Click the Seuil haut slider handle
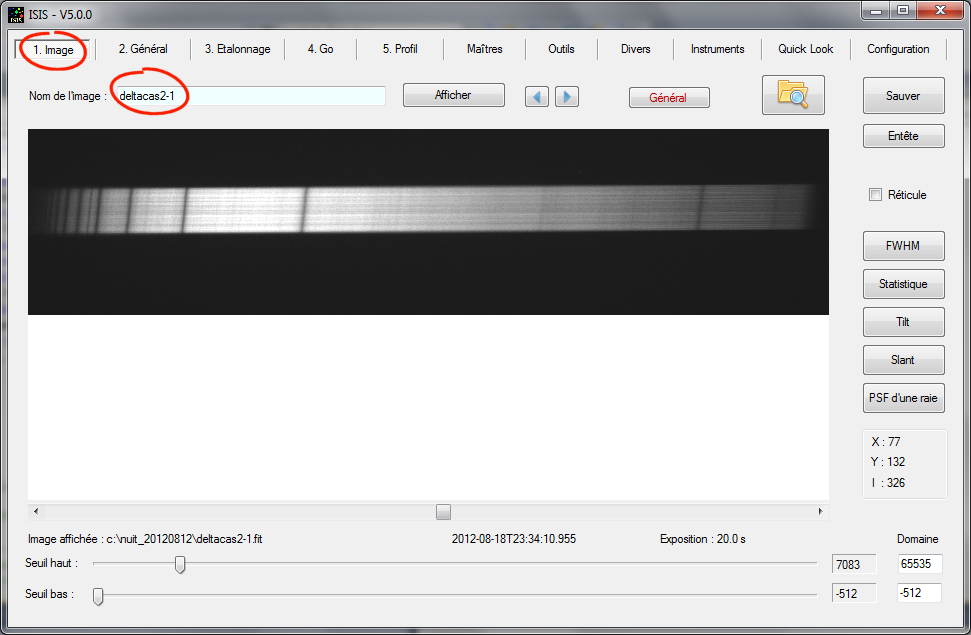The image size is (971, 635). 180,564
